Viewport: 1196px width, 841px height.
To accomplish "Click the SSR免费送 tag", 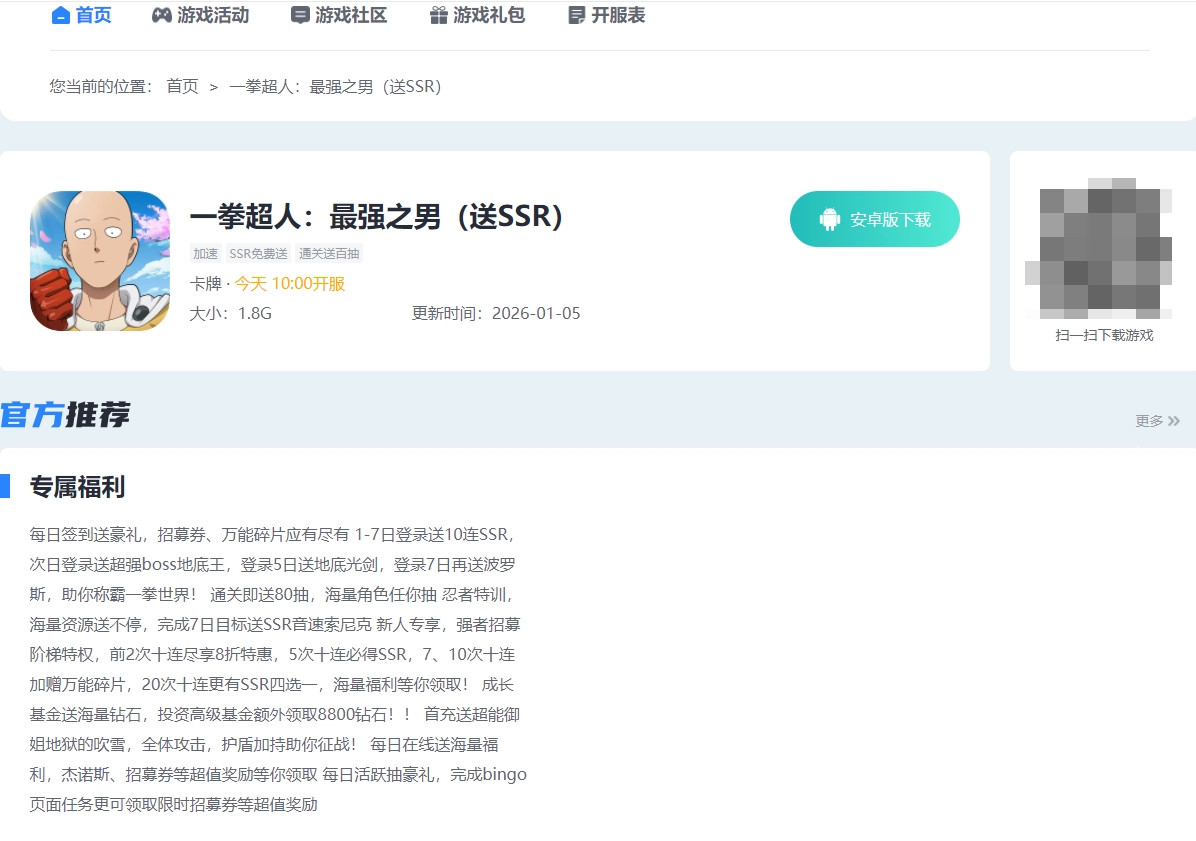I will (258, 254).
